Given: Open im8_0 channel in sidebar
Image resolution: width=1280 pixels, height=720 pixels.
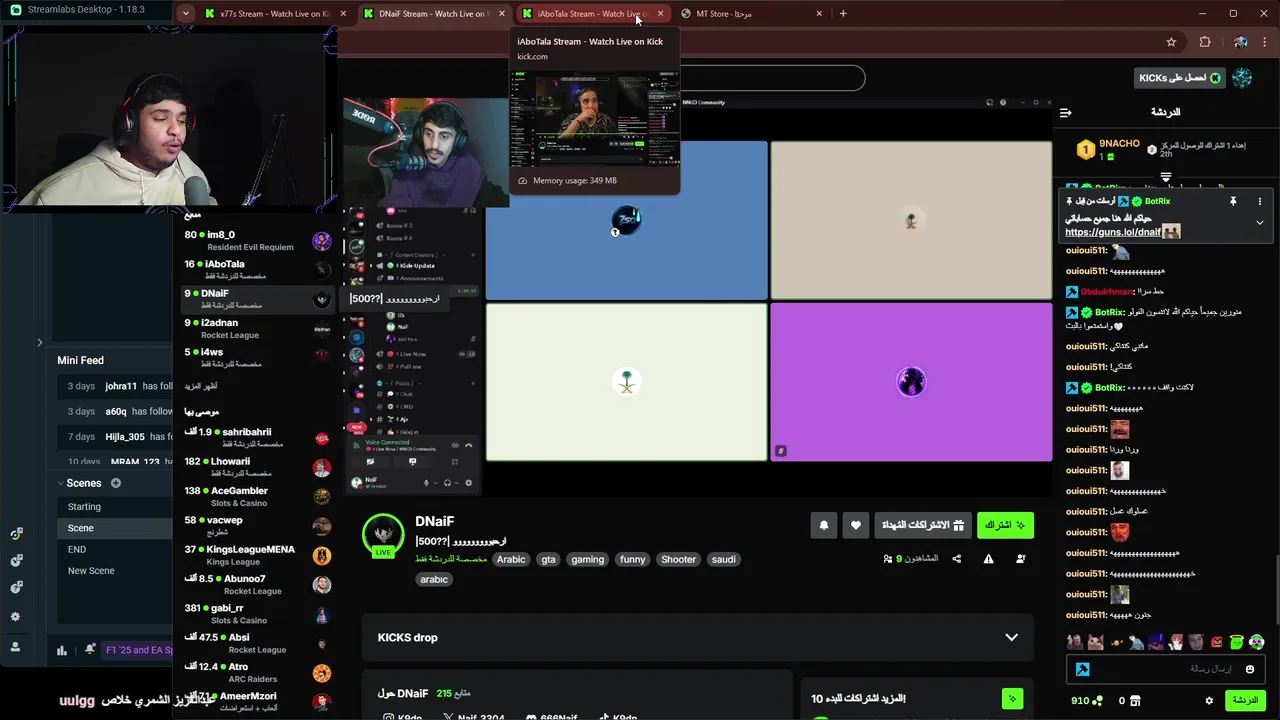Looking at the screenshot, I should click(x=257, y=240).
